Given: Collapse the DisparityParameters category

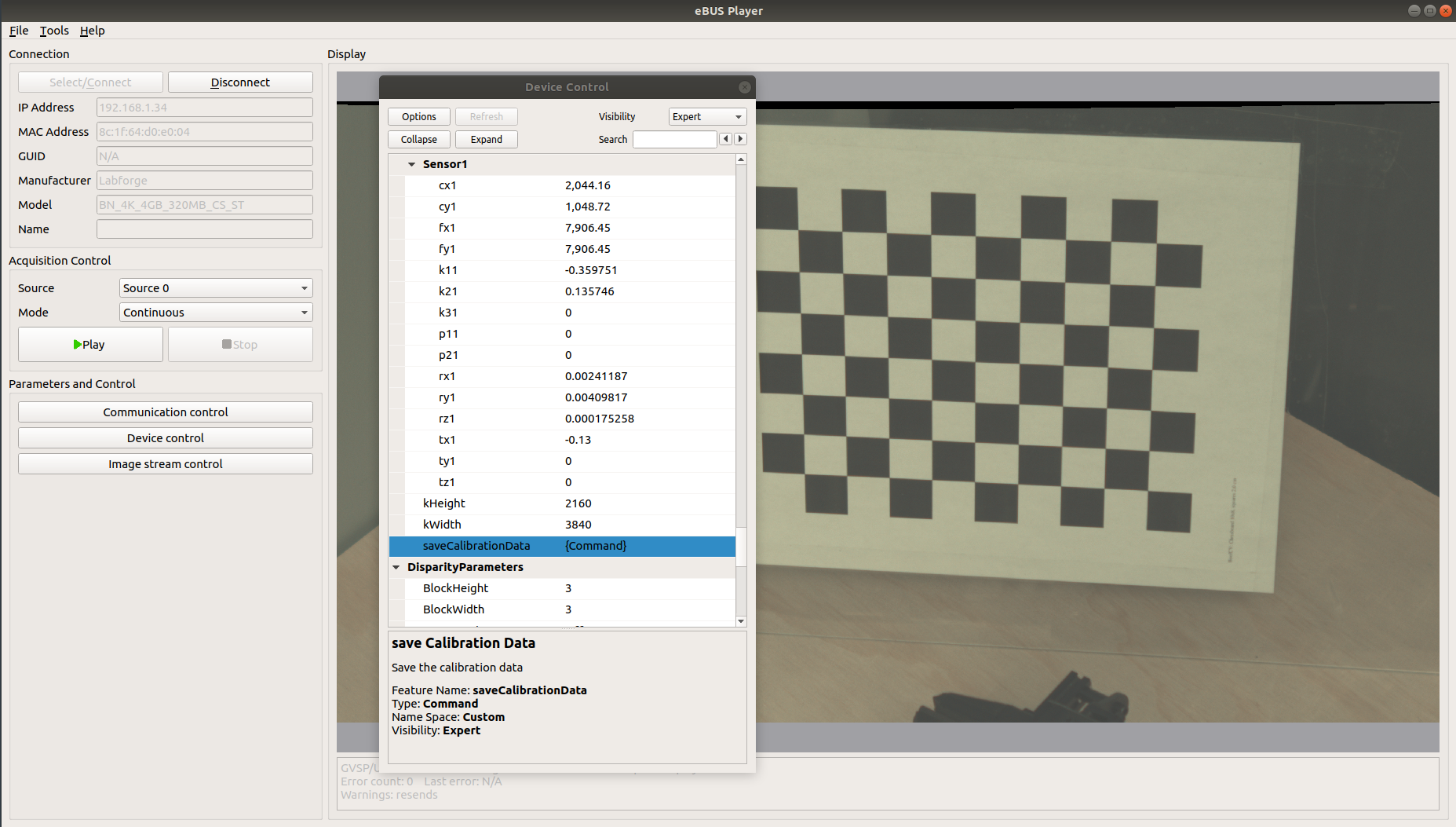Looking at the screenshot, I should click(x=396, y=567).
